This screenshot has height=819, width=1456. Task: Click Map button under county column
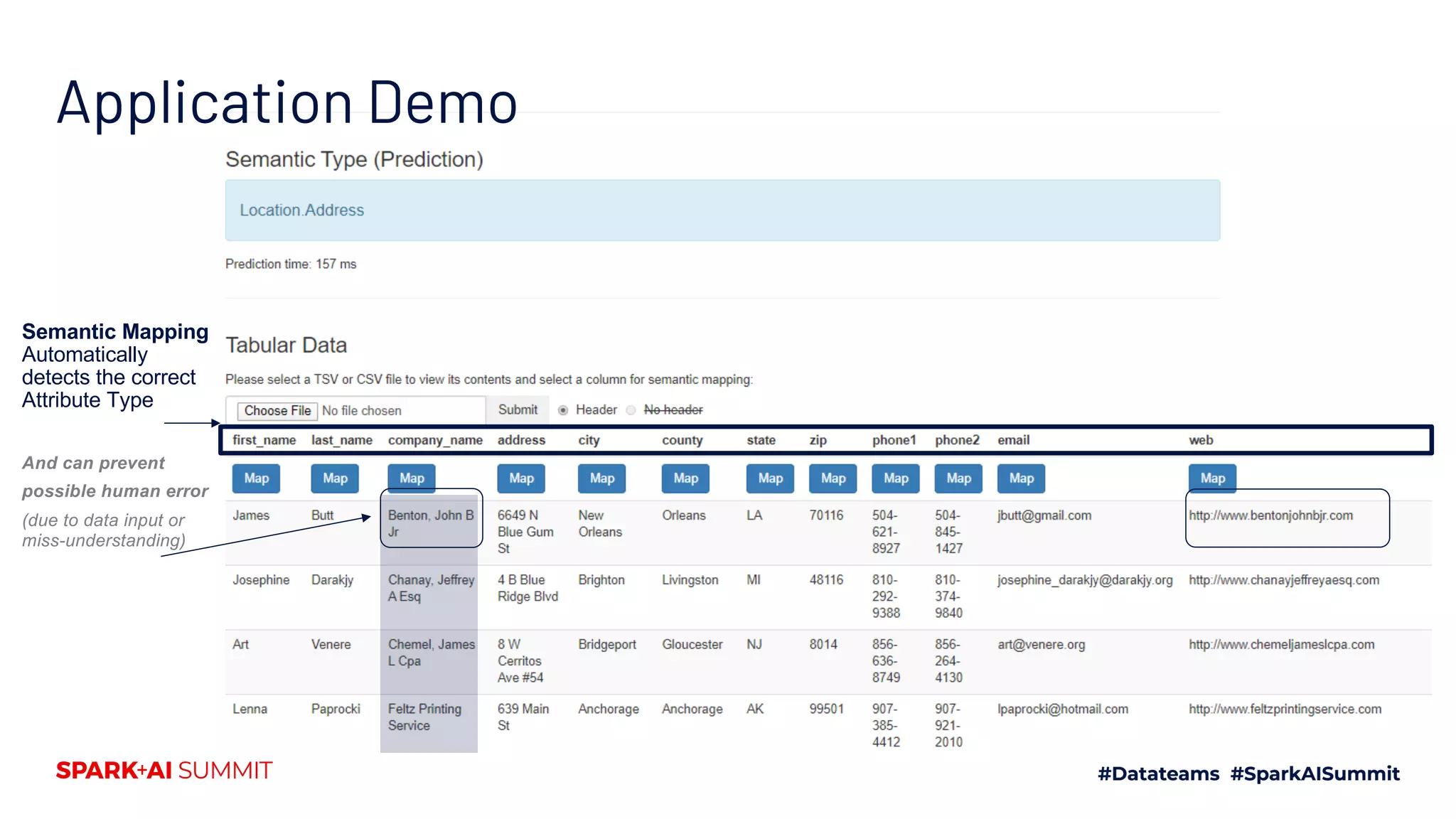click(x=685, y=478)
